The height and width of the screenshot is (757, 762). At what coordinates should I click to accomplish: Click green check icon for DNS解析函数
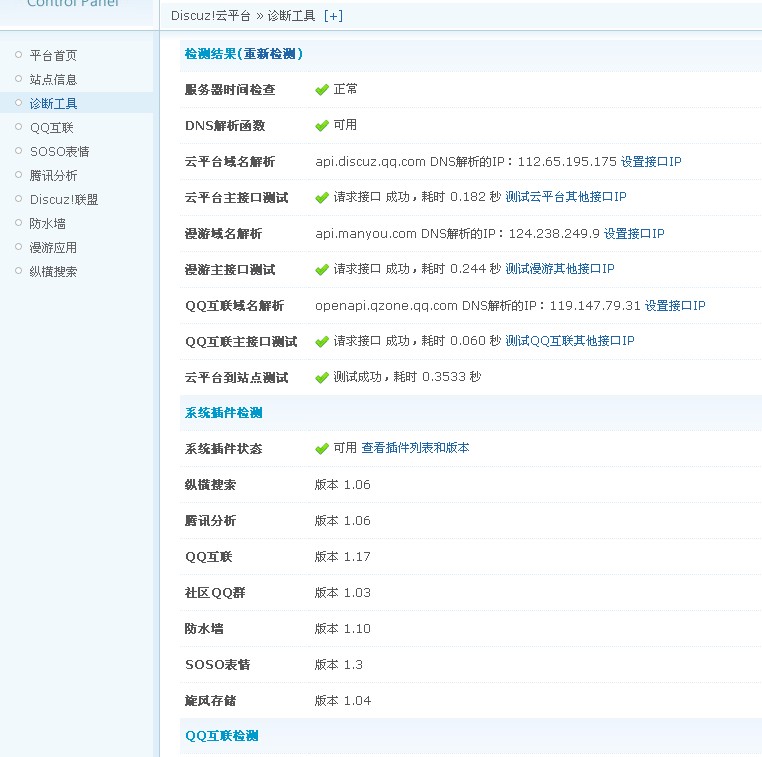tap(322, 126)
